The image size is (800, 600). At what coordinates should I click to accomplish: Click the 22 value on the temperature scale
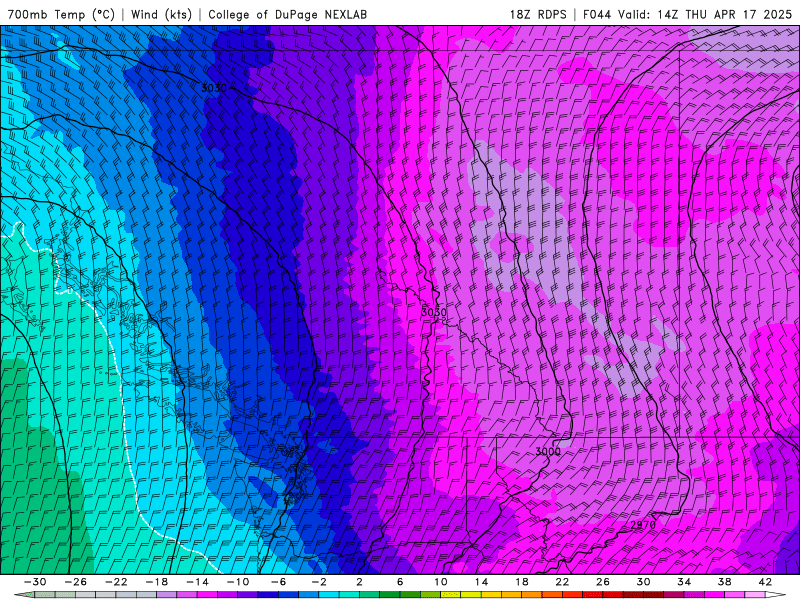pos(562,582)
